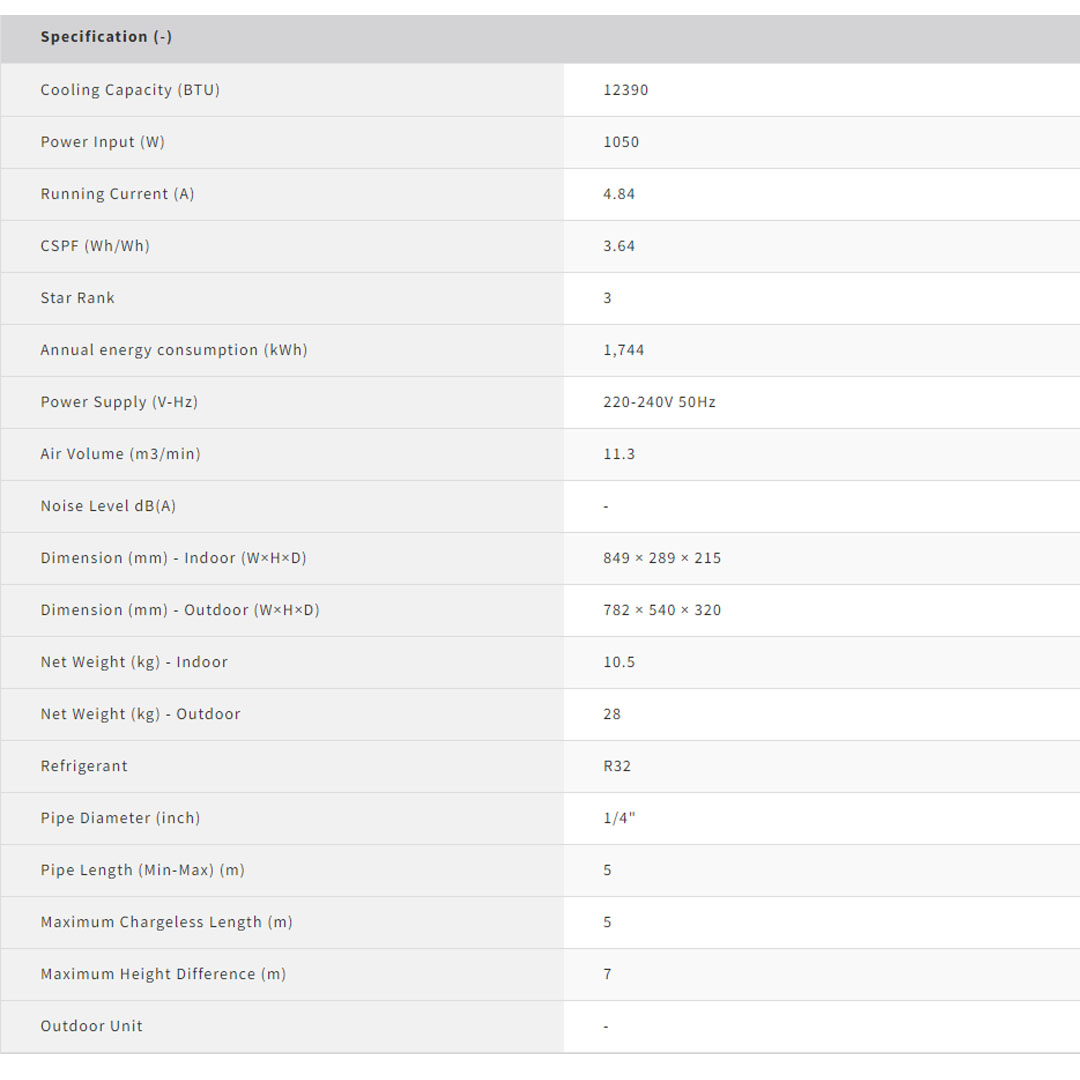Click the Air Volume (m3/min) label
This screenshot has width=1080, height=1080.
click(120, 454)
